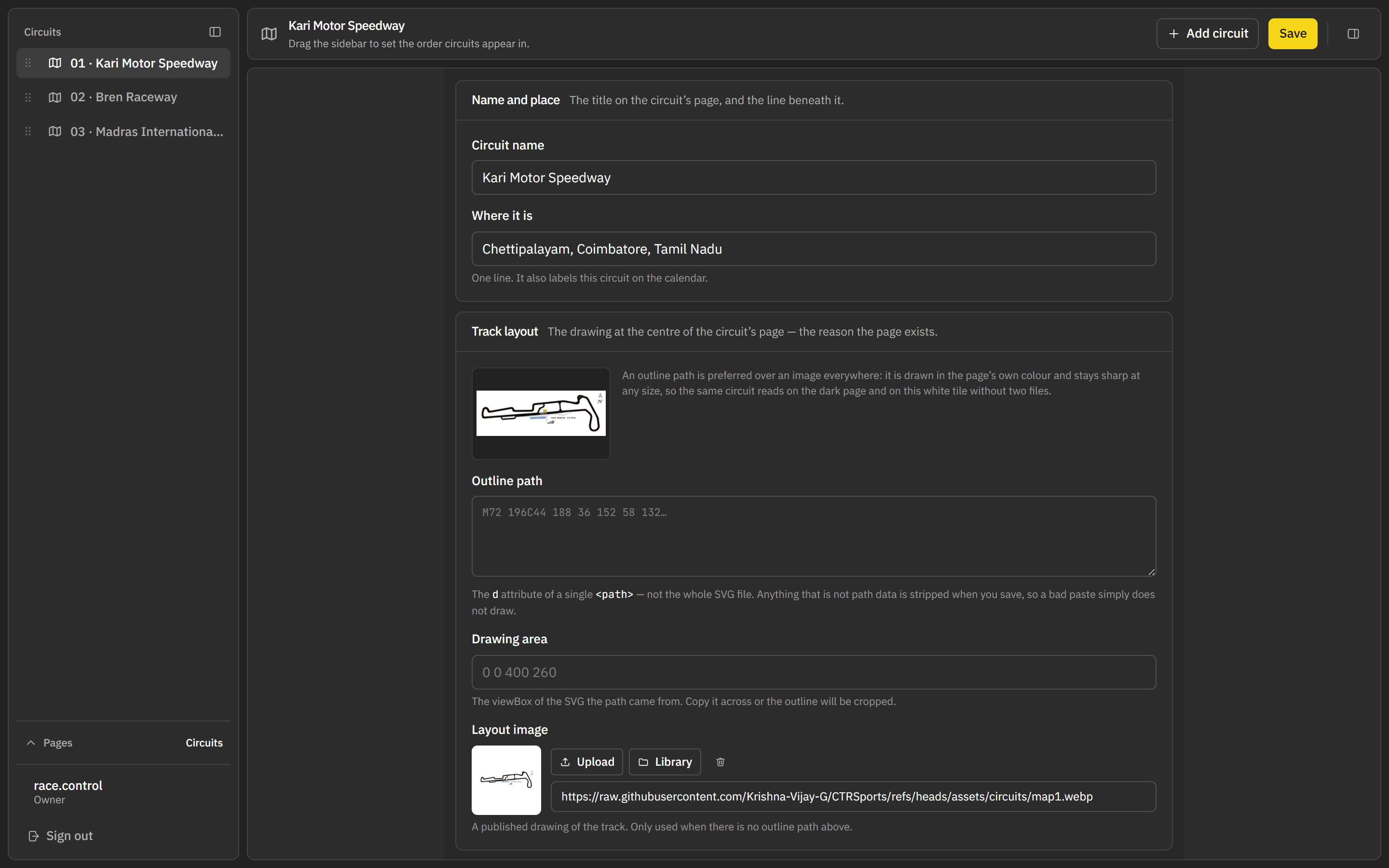Screen dimensions: 1389x868
Task: Click the track layout preview thumbnail
Action: pos(541,413)
